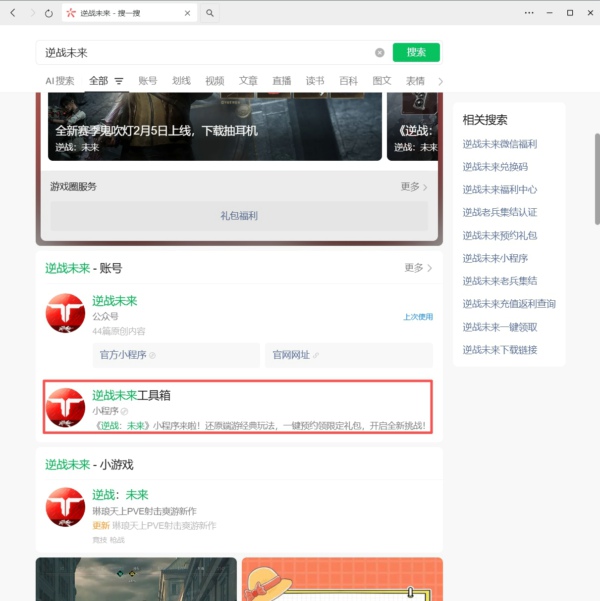Expand 更多 in 账号 section

click(418, 268)
